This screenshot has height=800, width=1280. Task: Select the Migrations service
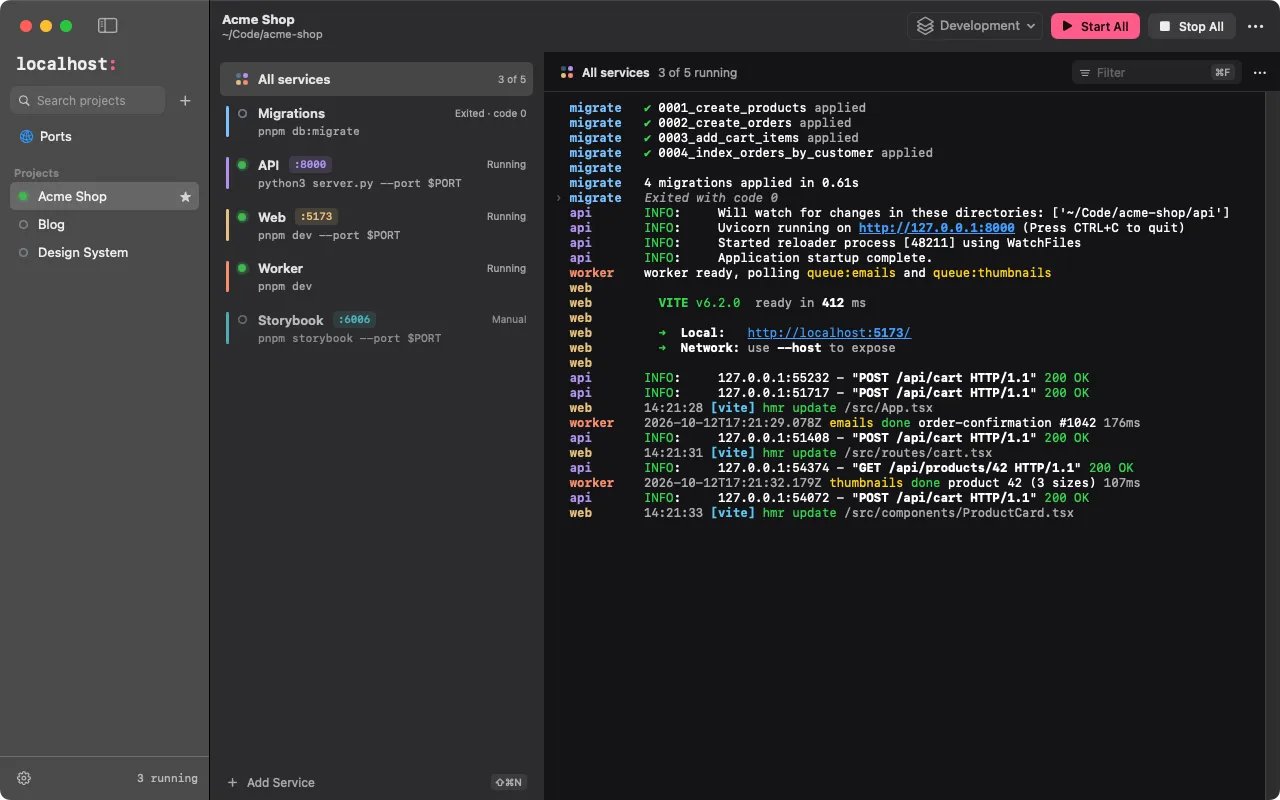376,121
